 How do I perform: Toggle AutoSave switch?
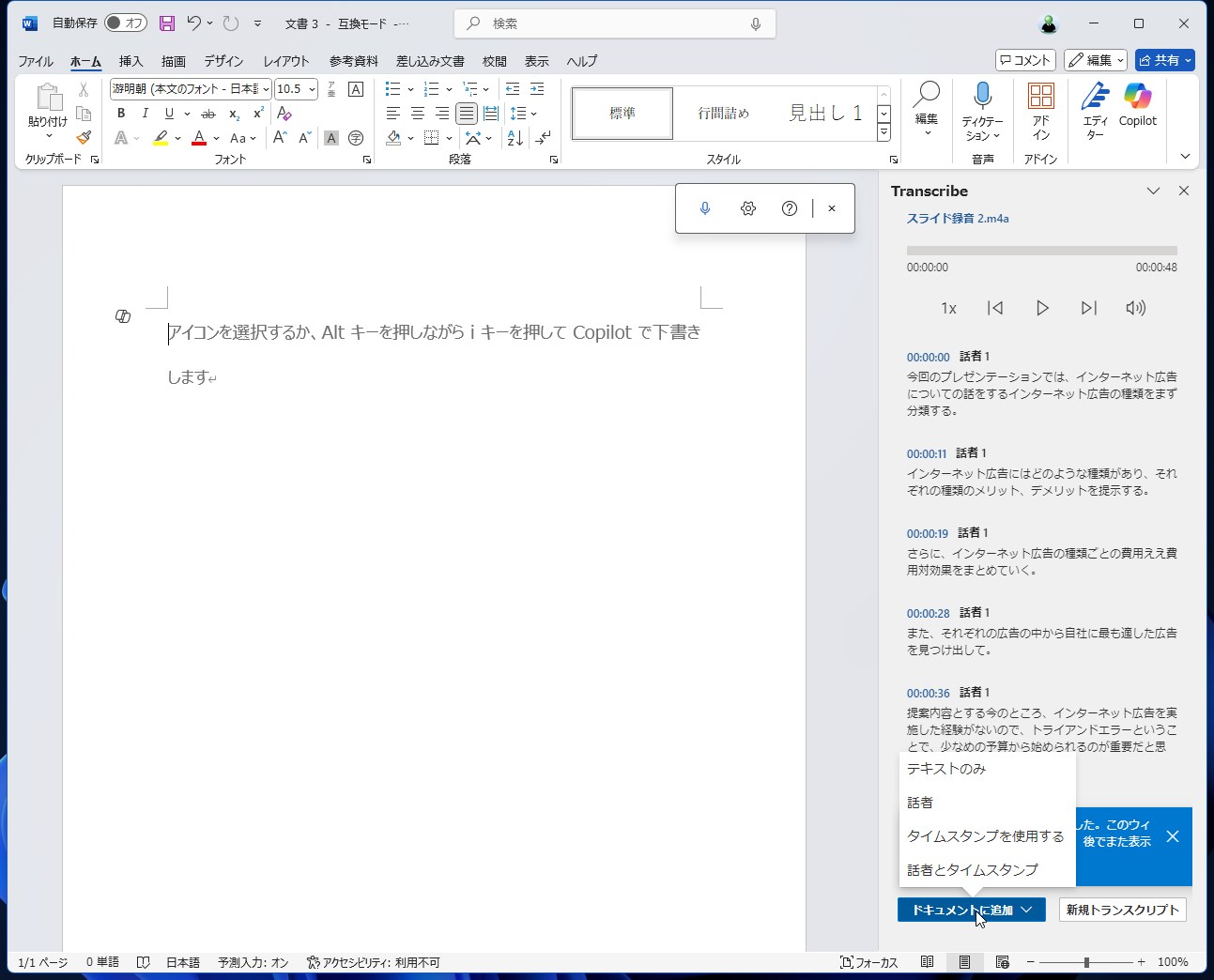tap(126, 23)
